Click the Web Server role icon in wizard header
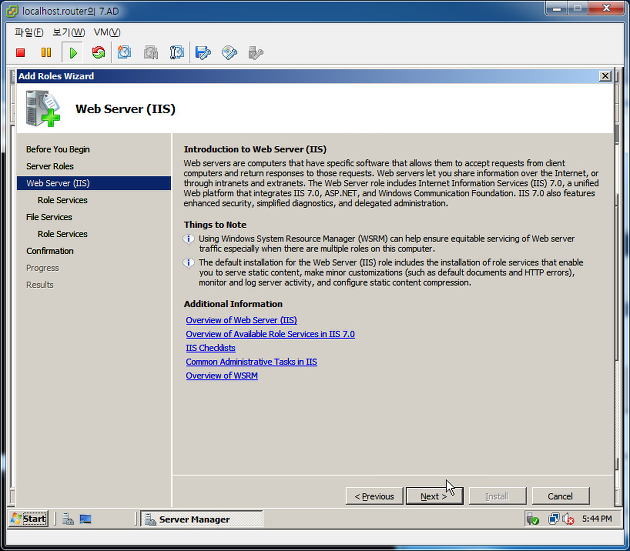The width and height of the screenshot is (630, 551). (43, 109)
